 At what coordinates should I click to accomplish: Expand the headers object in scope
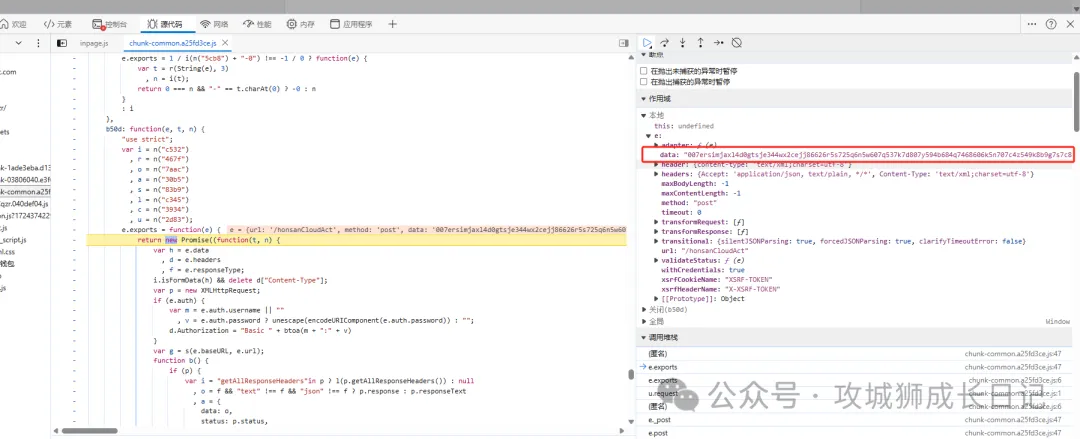coord(656,174)
